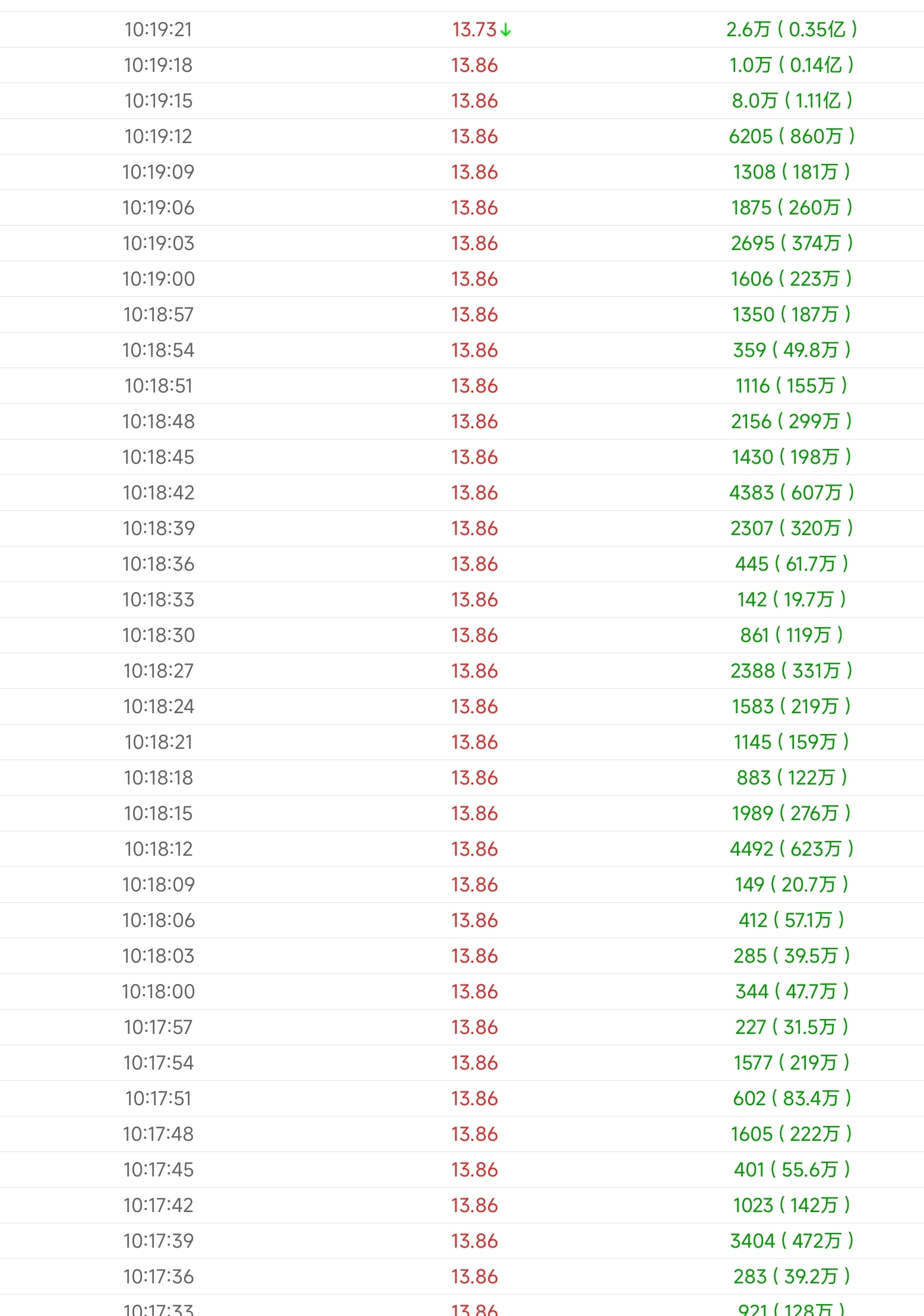
Task: Click the 4492 (623万) volume cell
Action: point(791,849)
